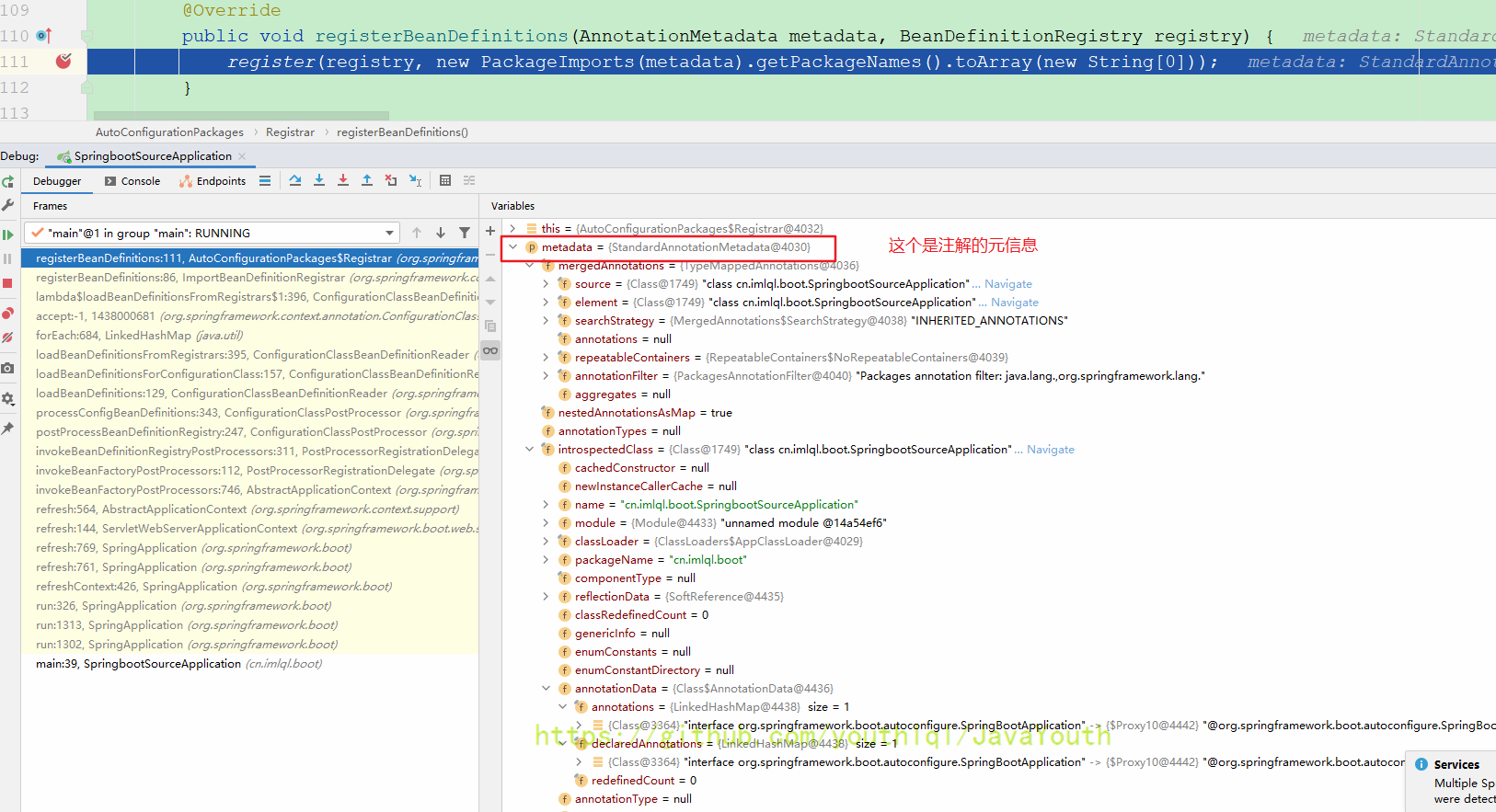This screenshot has width=1496, height=812.
Task: Toggle Mute Breakpoints in left sidebar
Action: click(7, 337)
